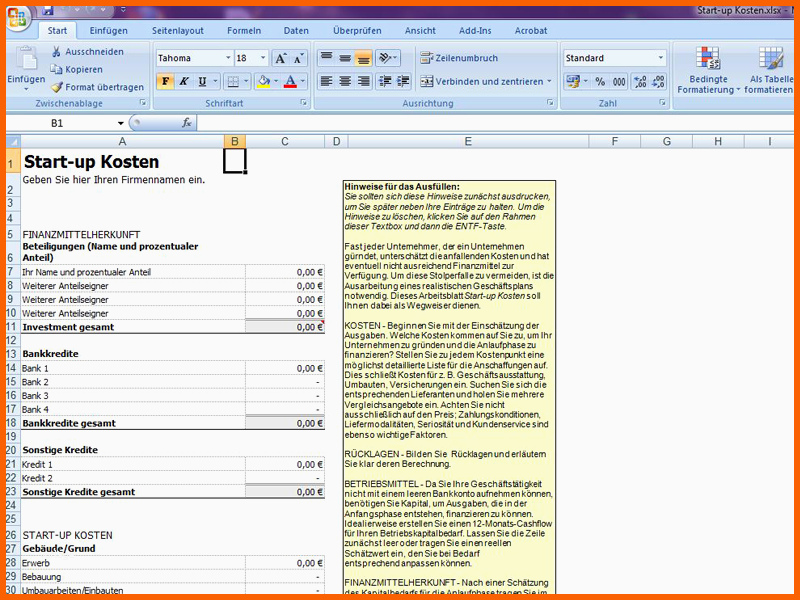Decrease decimal places icon
800x600 pixels.
pyautogui.click(x=658, y=82)
